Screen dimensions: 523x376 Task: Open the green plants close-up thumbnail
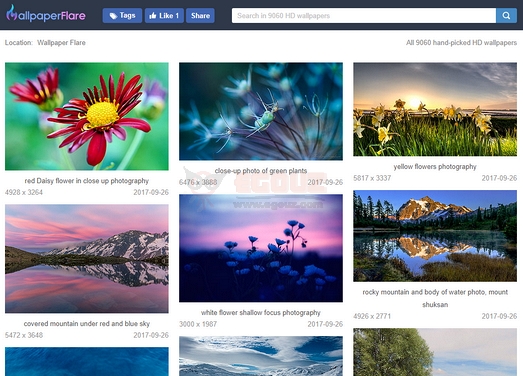pos(261,111)
